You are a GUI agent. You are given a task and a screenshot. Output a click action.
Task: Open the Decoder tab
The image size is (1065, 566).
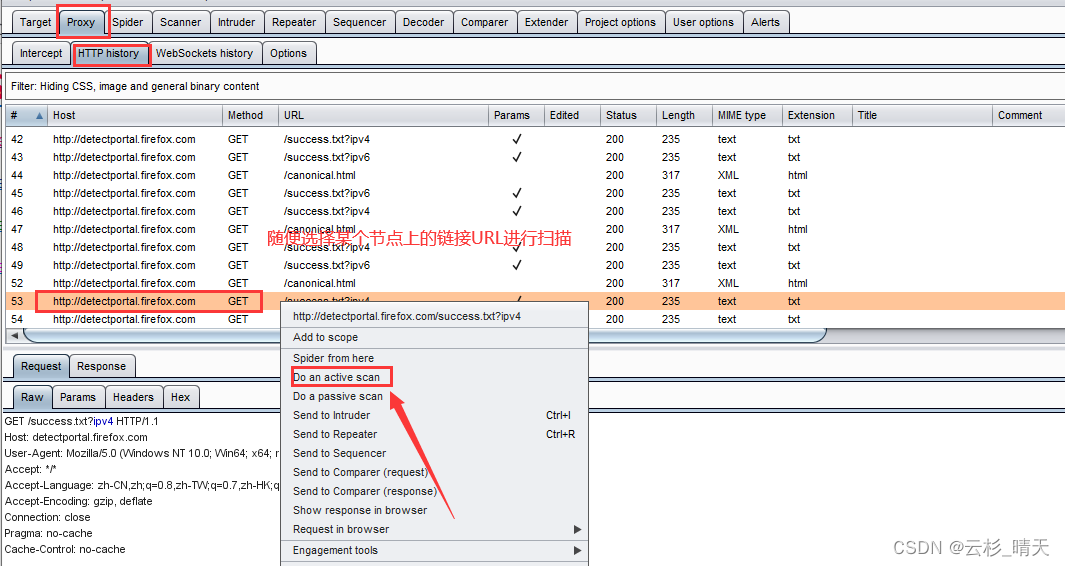pyautogui.click(x=423, y=22)
